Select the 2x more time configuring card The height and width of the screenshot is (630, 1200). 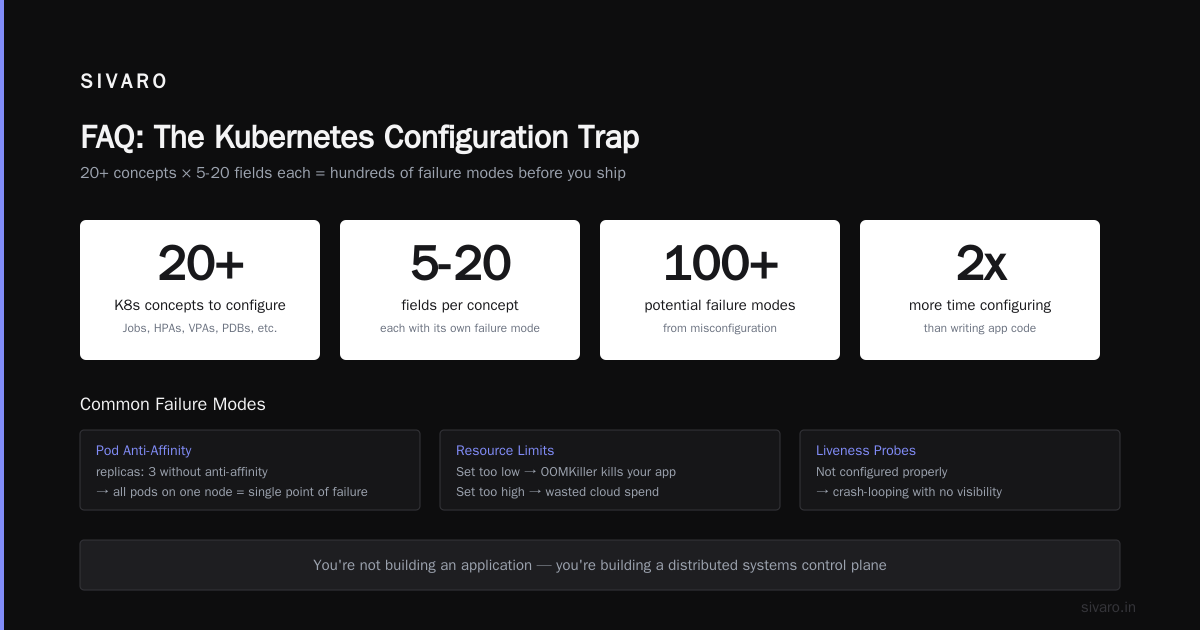click(x=980, y=290)
